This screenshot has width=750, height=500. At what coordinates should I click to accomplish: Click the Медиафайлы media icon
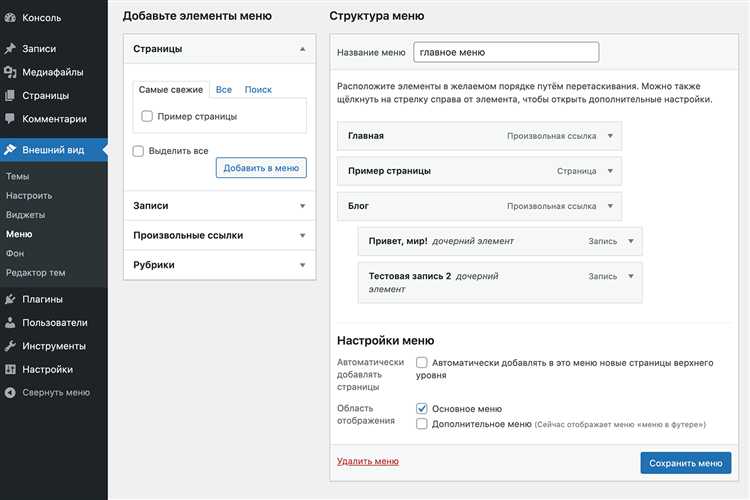(x=10, y=72)
